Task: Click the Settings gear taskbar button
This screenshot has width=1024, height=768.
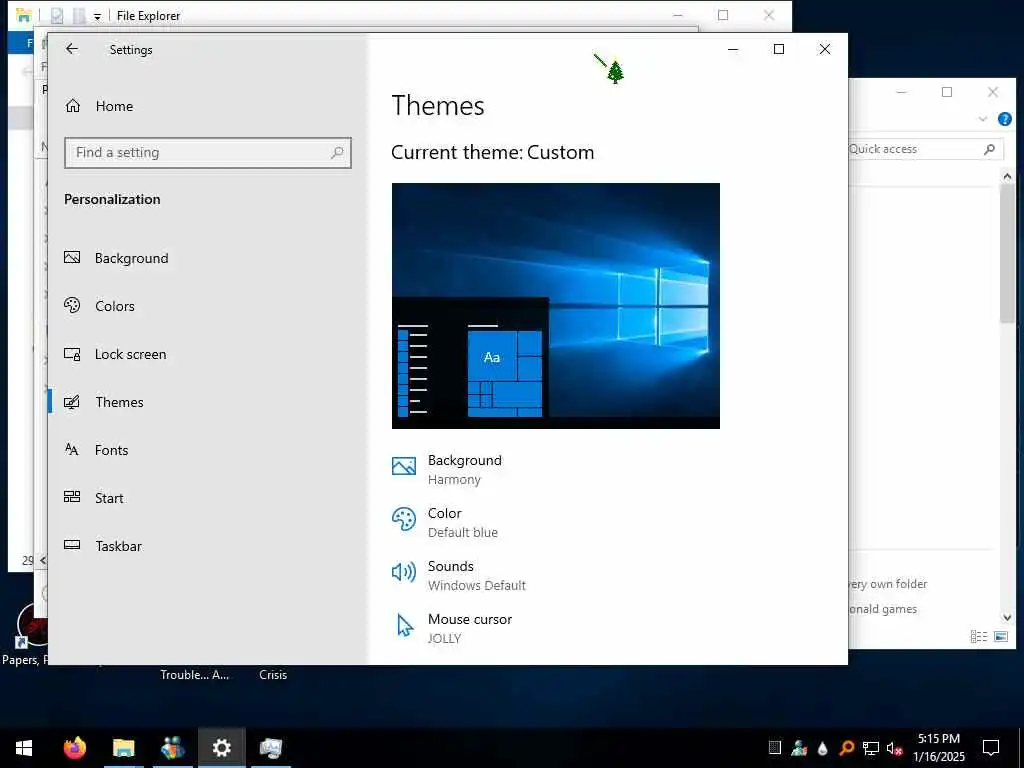Action: pos(221,748)
